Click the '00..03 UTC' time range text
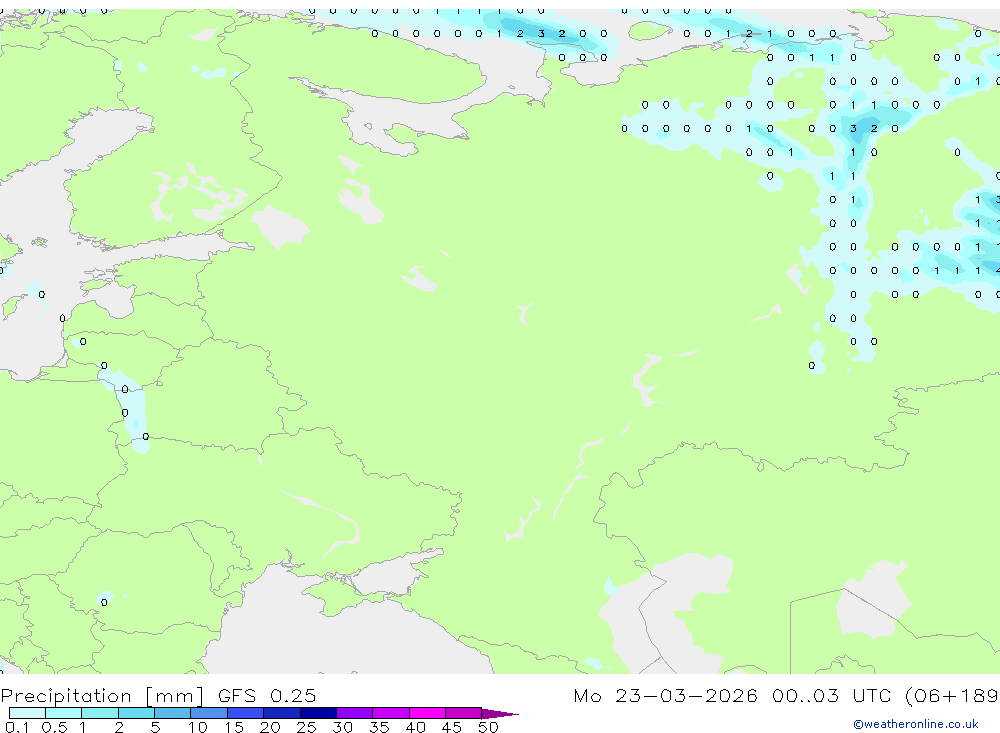Image resolution: width=1000 pixels, height=733 pixels. [x=833, y=695]
